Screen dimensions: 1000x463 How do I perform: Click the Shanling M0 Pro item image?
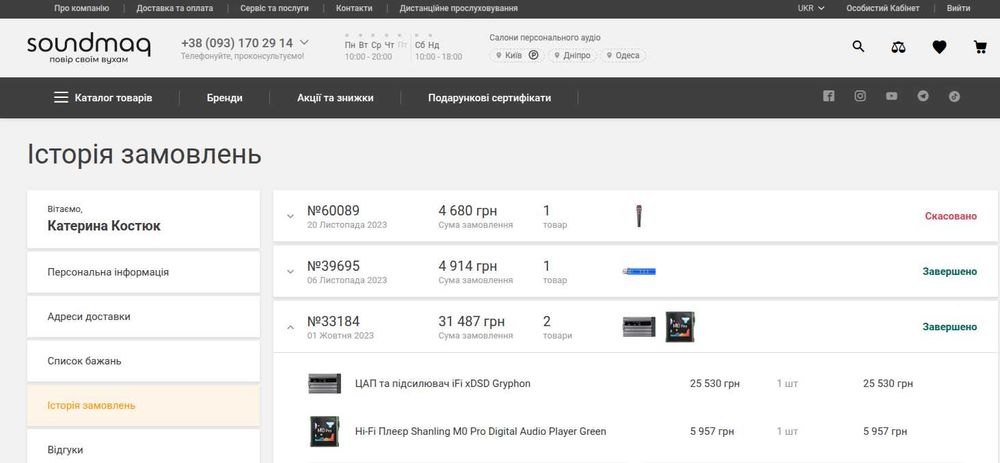(x=325, y=431)
